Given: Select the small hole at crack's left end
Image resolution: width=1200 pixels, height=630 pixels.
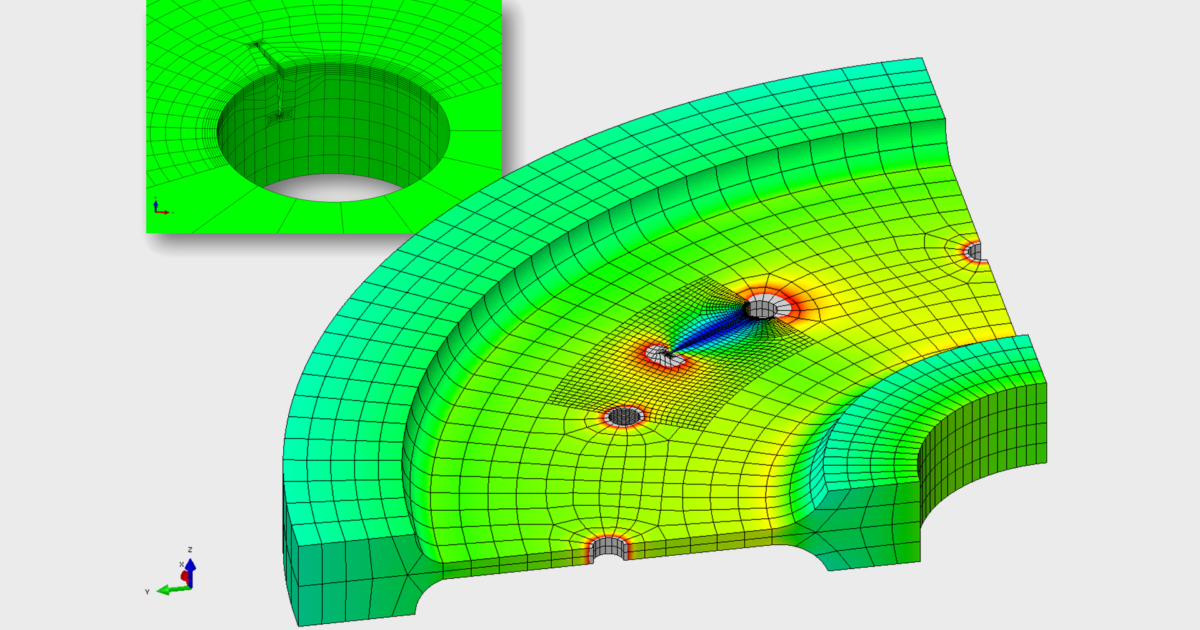Looking at the screenshot, I should (658, 352).
